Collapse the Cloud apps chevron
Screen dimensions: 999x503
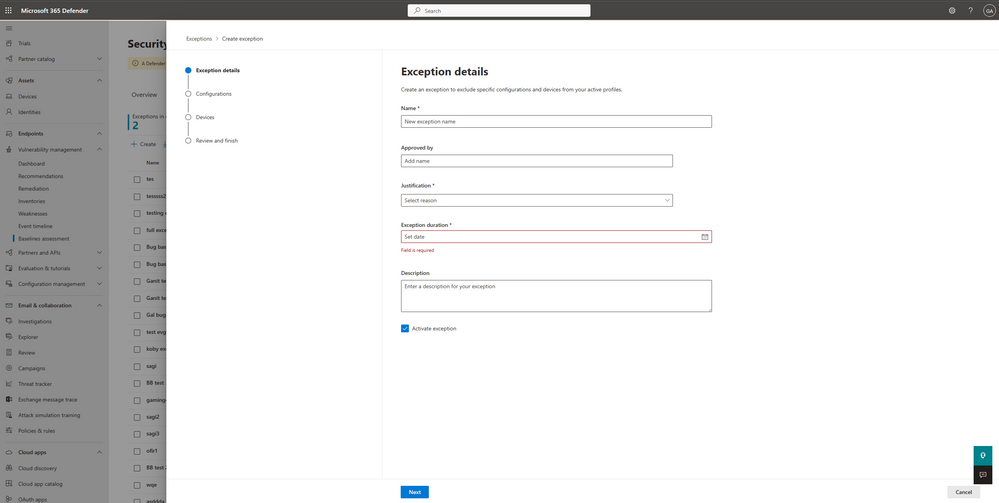click(x=99, y=452)
